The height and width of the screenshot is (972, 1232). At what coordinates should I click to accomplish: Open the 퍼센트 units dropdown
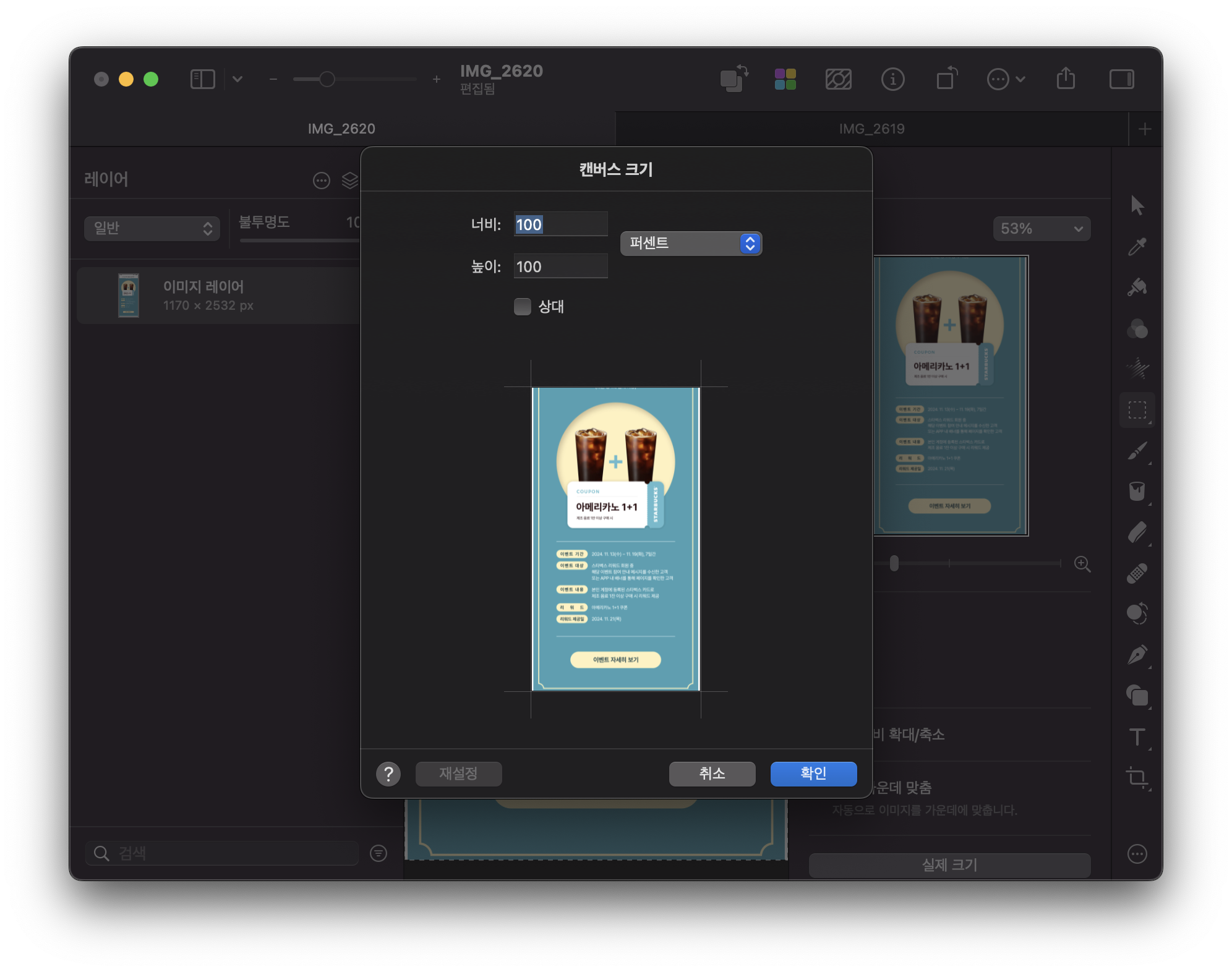click(691, 244)
